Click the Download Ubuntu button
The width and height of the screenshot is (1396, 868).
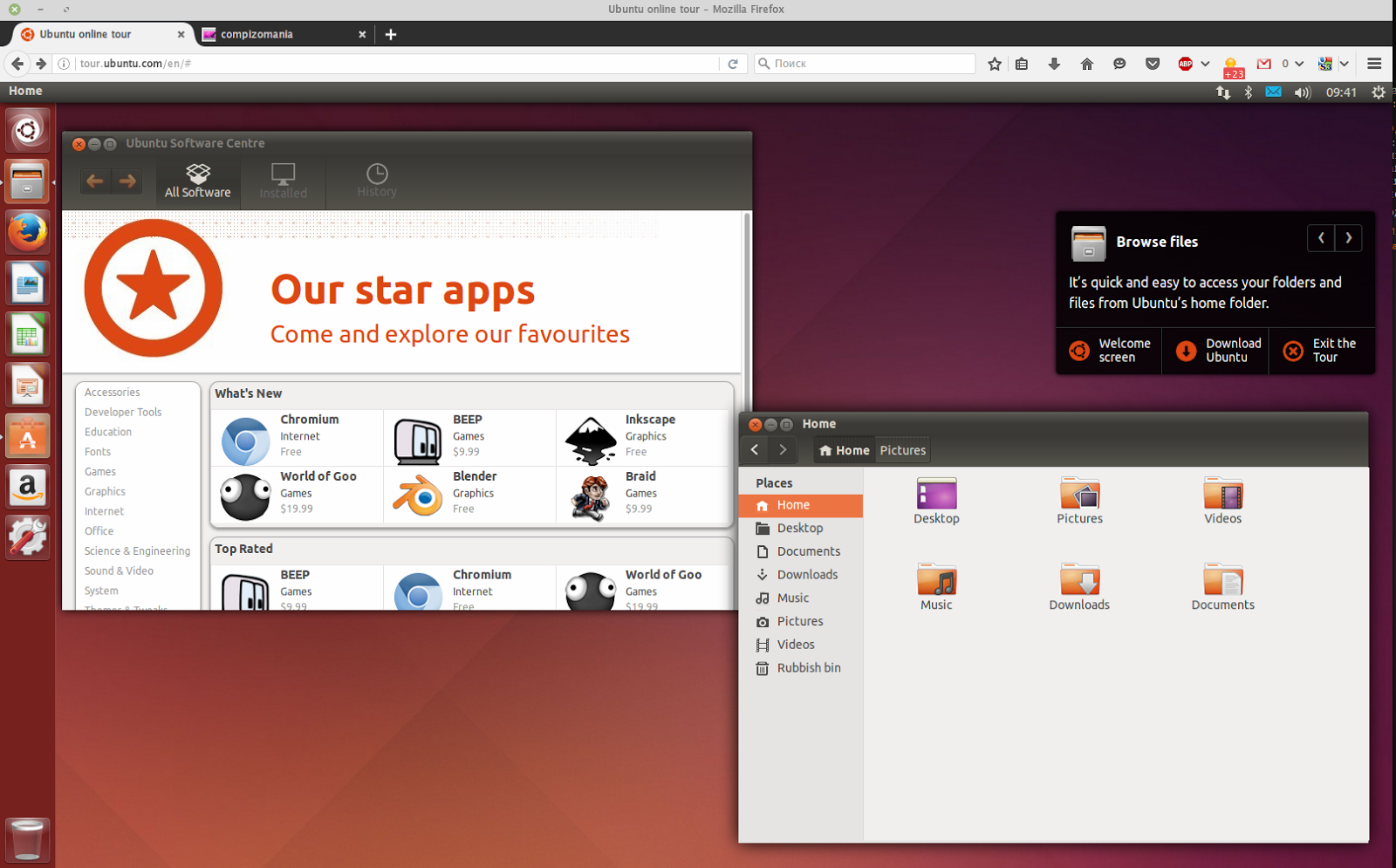click(1215, 351)
